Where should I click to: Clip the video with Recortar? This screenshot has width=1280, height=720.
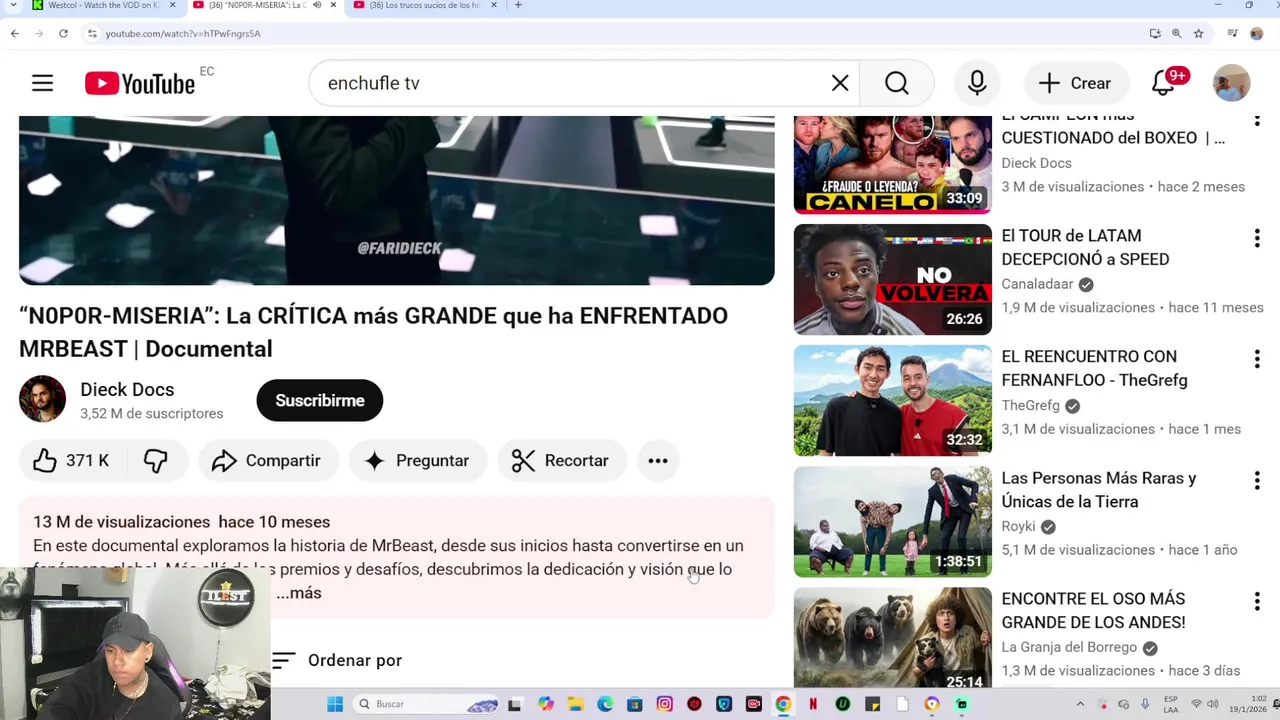pyautogui.click(x=561, y=460)
